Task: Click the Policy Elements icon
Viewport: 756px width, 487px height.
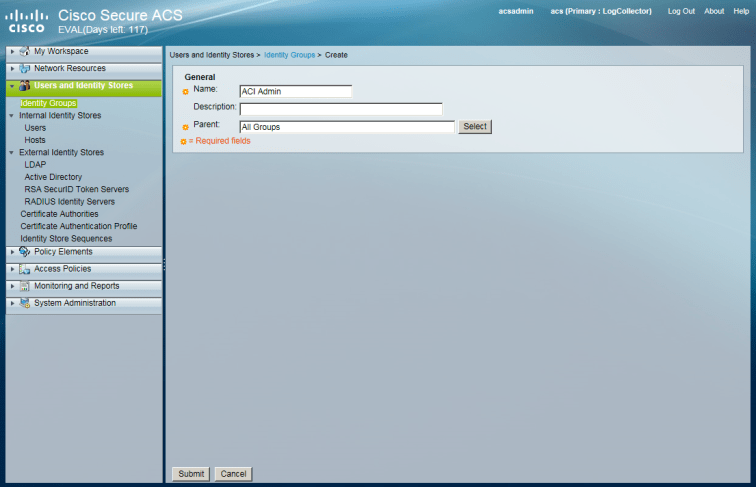Action: [25, 252]
